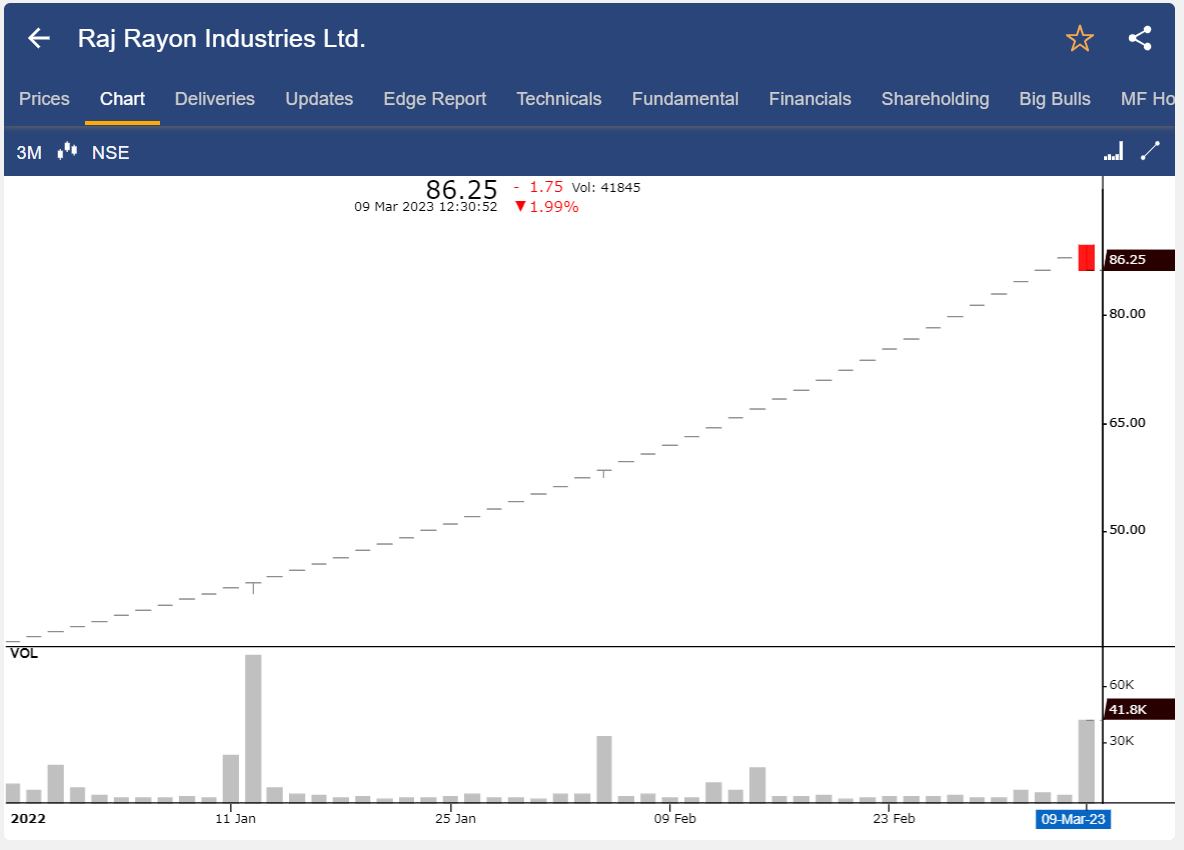Click the 23 Feb date label
This screenshot has height=850, width=1184.
[894, 818]
